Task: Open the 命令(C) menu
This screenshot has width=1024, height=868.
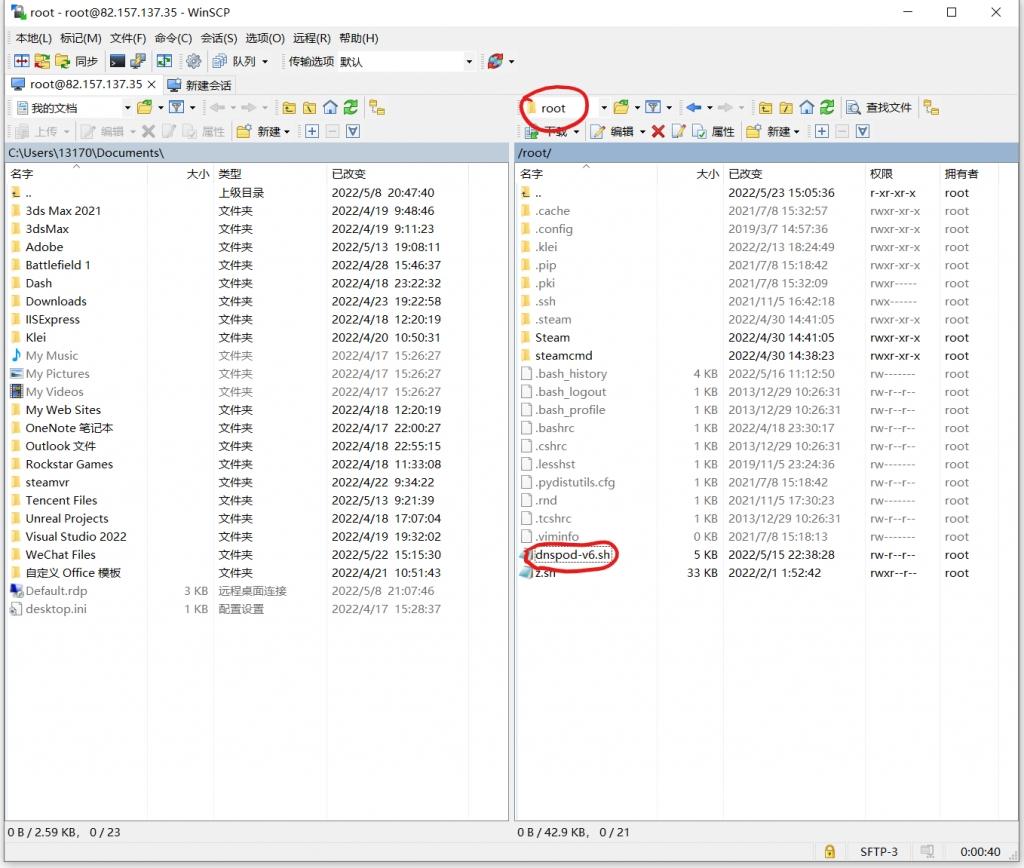Action: click(x=173, y=38)
